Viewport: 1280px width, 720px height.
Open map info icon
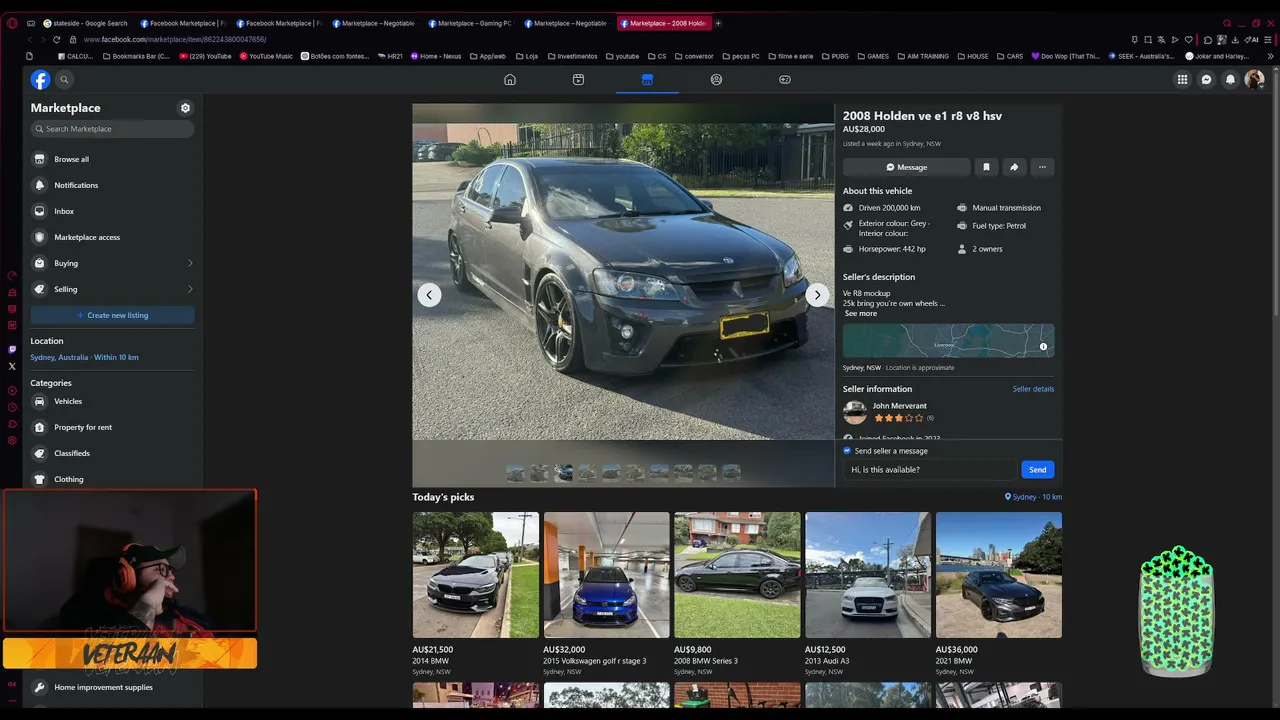tap(1043, 347)
